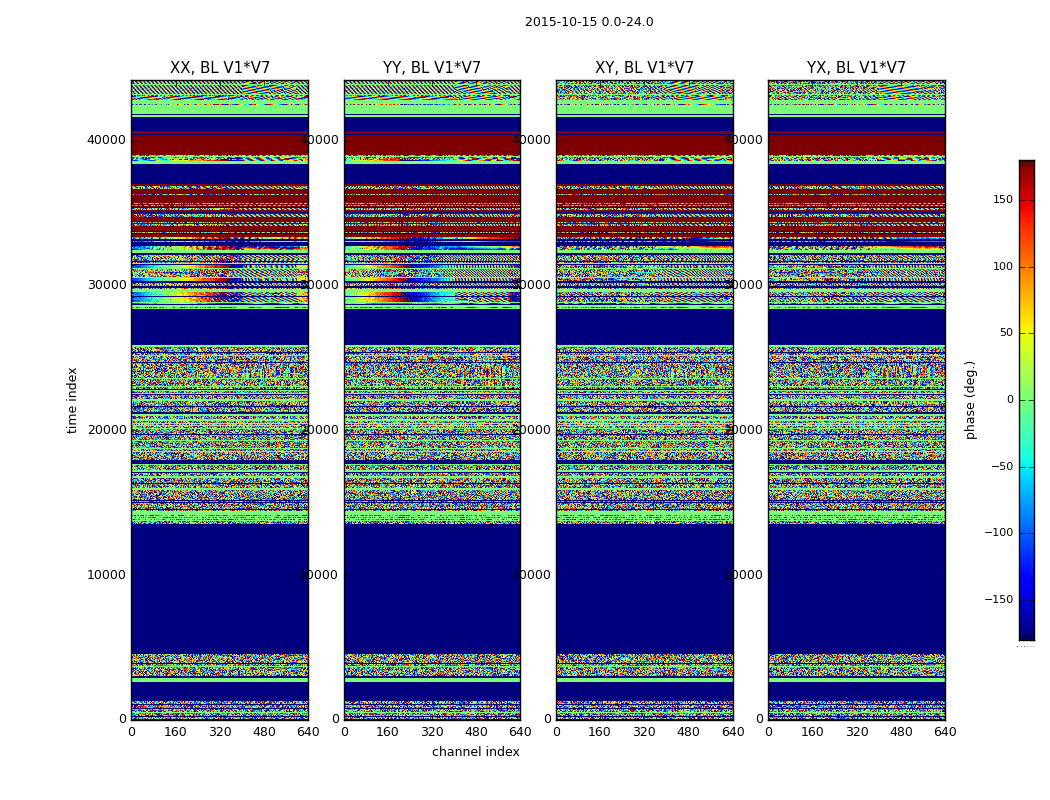Click the colorbar tick label −150

point(999,600)
